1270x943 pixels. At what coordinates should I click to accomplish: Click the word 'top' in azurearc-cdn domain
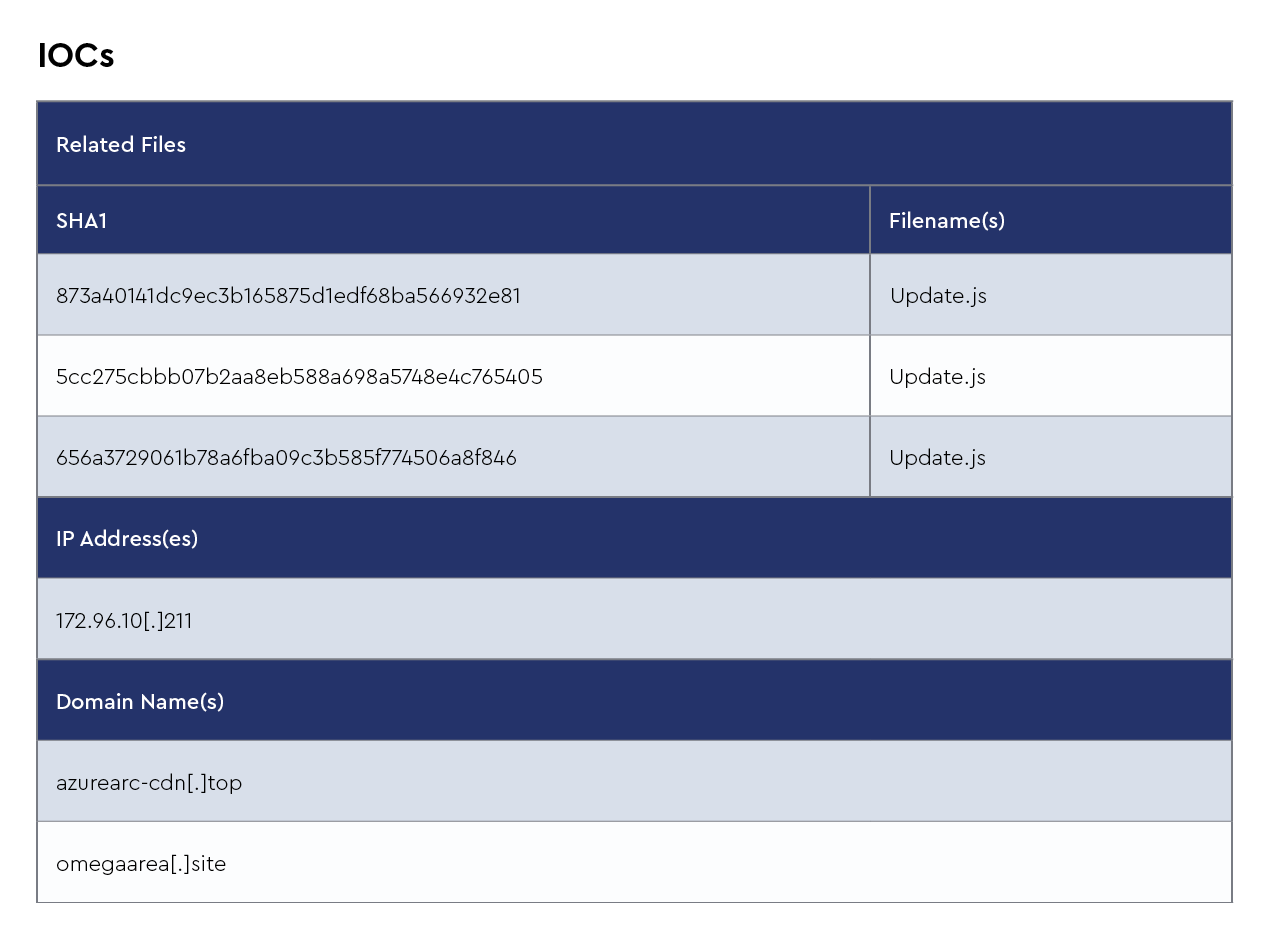coord(225,783)
